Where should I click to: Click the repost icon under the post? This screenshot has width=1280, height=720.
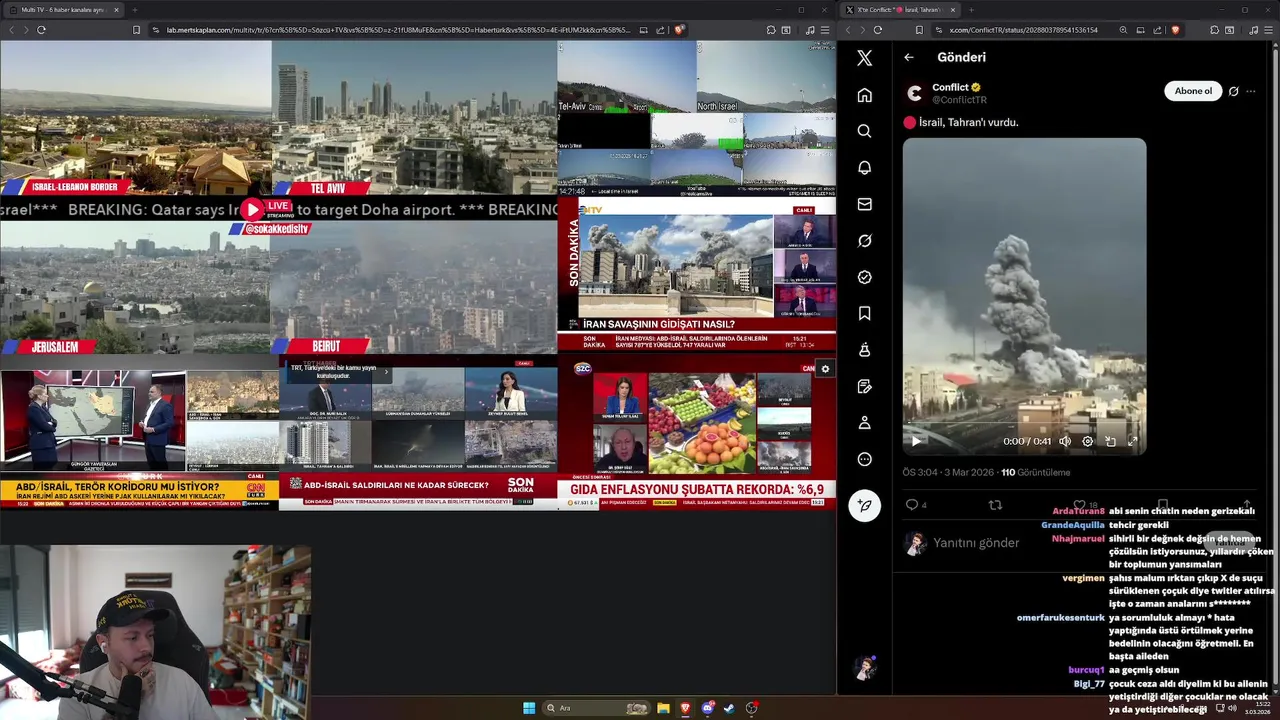coord(995,505)
